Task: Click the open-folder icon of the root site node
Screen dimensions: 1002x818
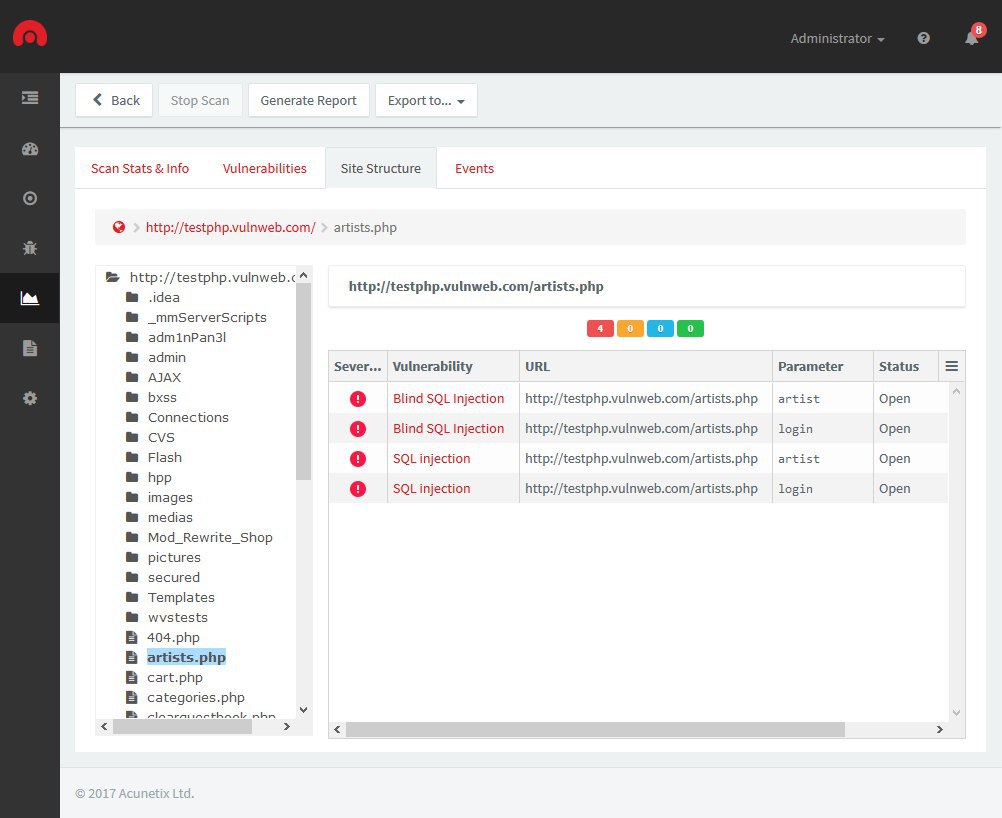Action: pos(112,277)
